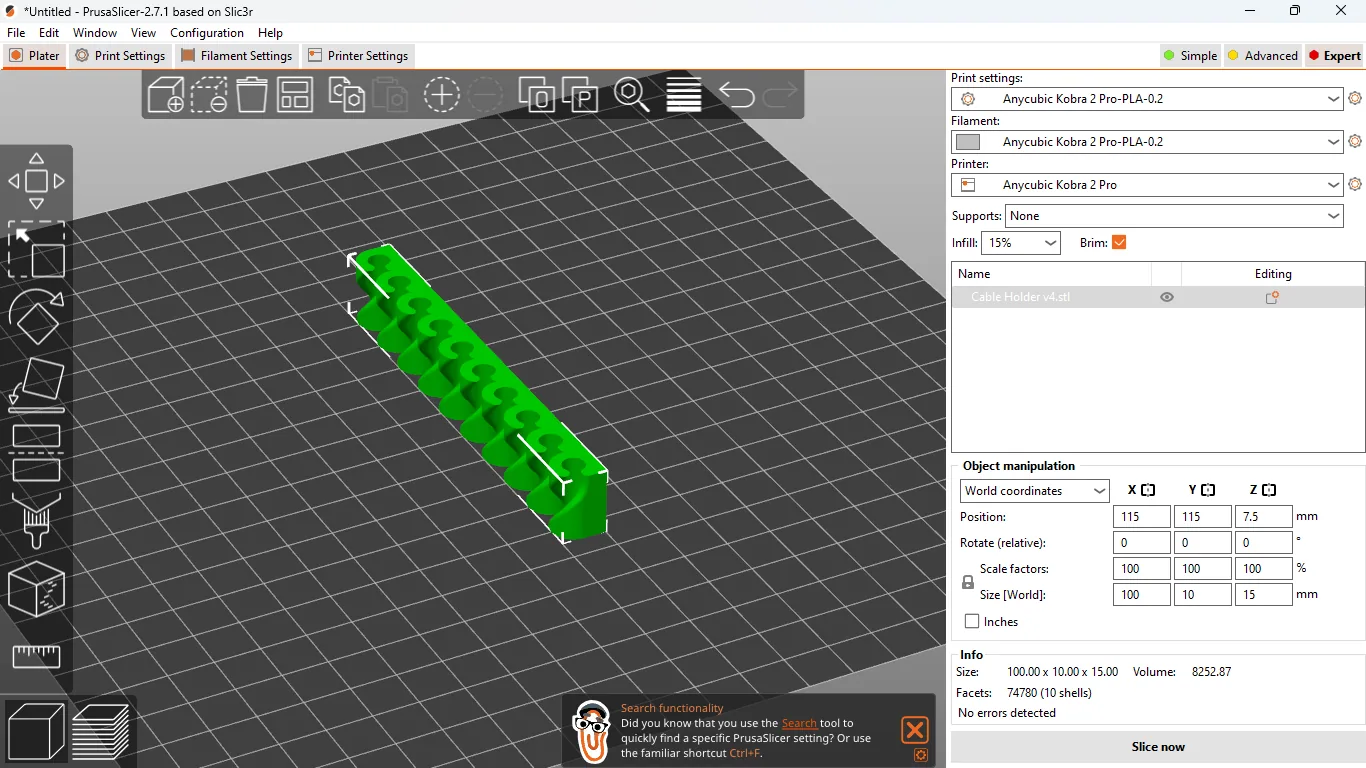Click the gray filament color swatch
Screen dimensions: 1366x768
[x=968, y=142]
